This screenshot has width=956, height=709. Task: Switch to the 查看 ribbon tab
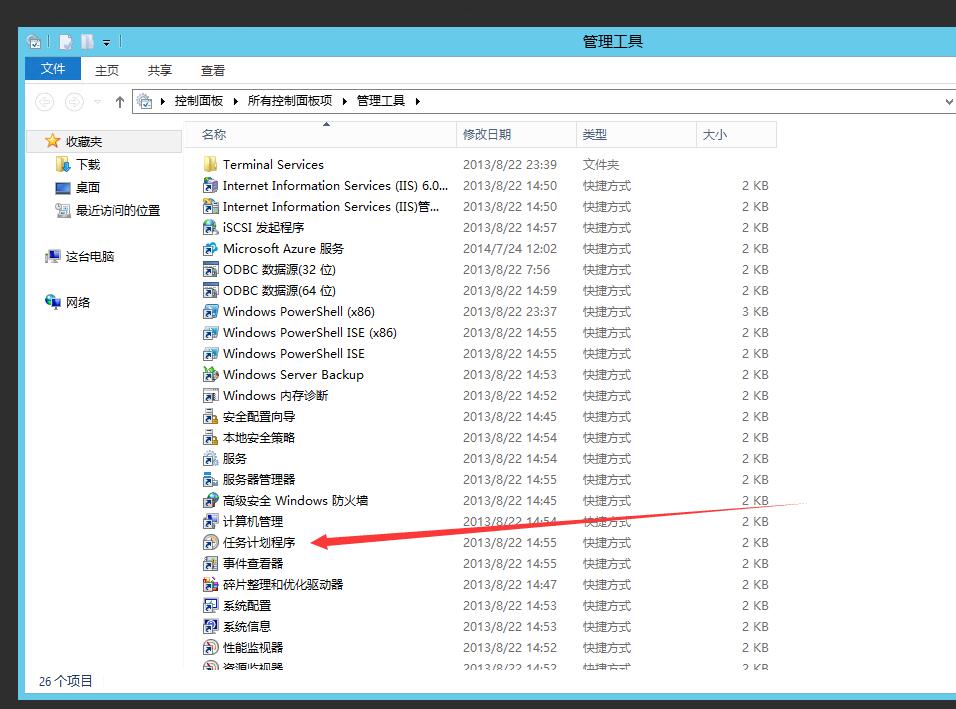click(213, 70)
